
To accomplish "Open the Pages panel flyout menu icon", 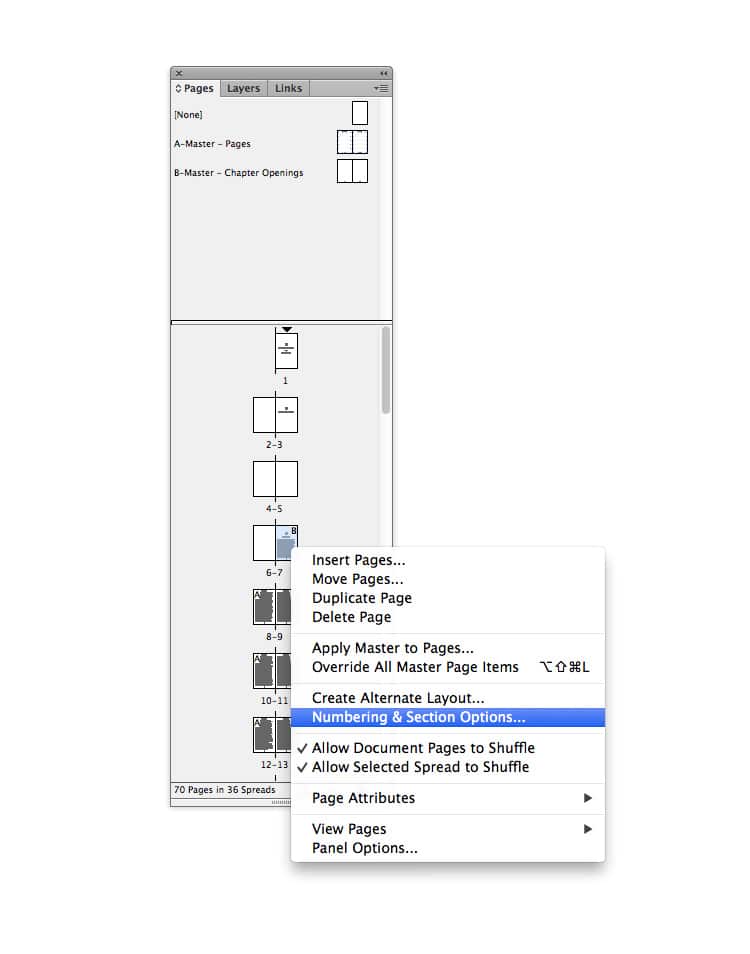I will pyautogui.click(x=381, y=88).
